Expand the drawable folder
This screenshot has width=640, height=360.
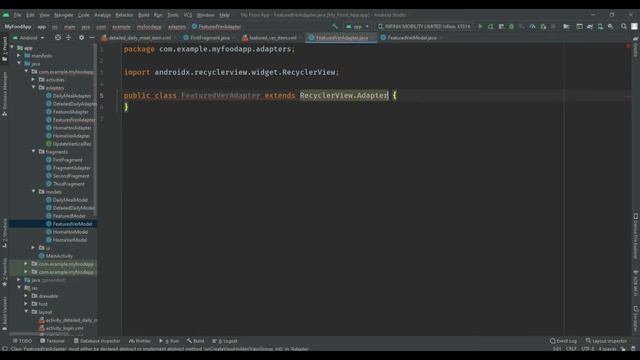(x=27, y=296)
